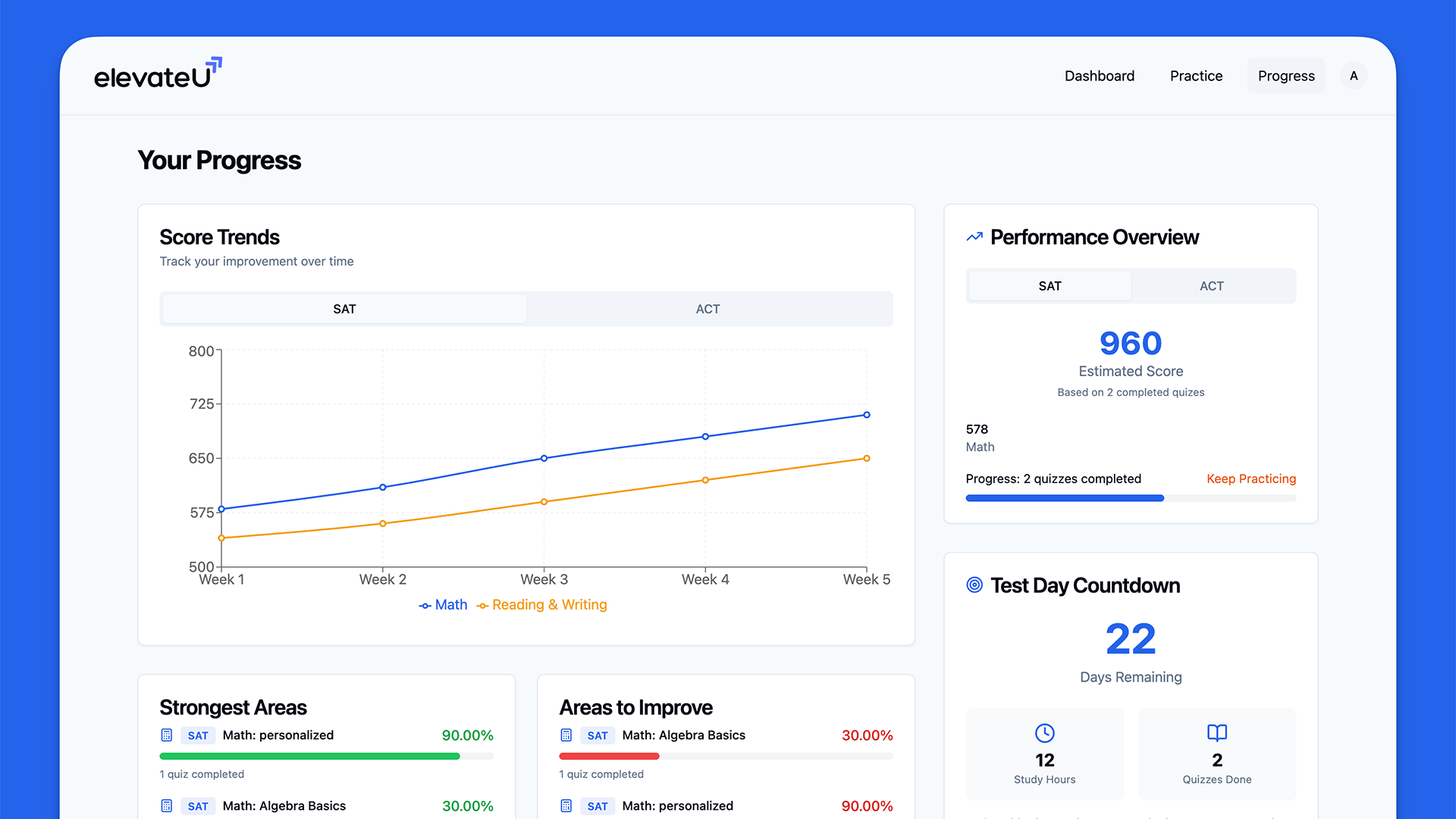
Task: Click the Strongest Areas heading
Action: pyautogui.click(x=233, y=708)
